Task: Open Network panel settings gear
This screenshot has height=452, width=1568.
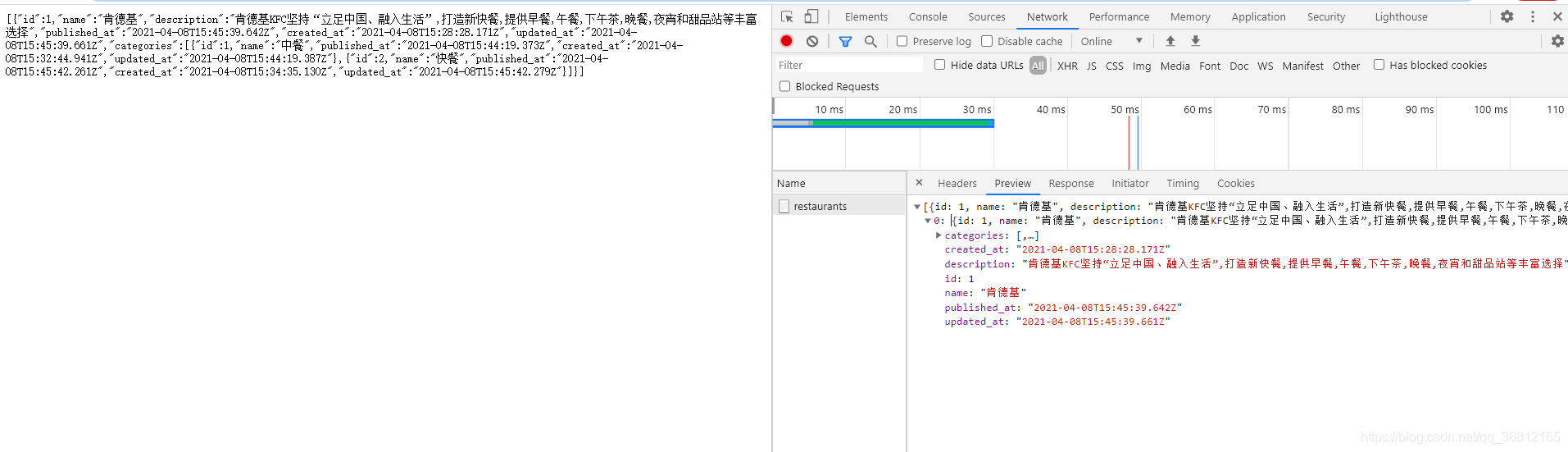Action: click(1557, 41)
